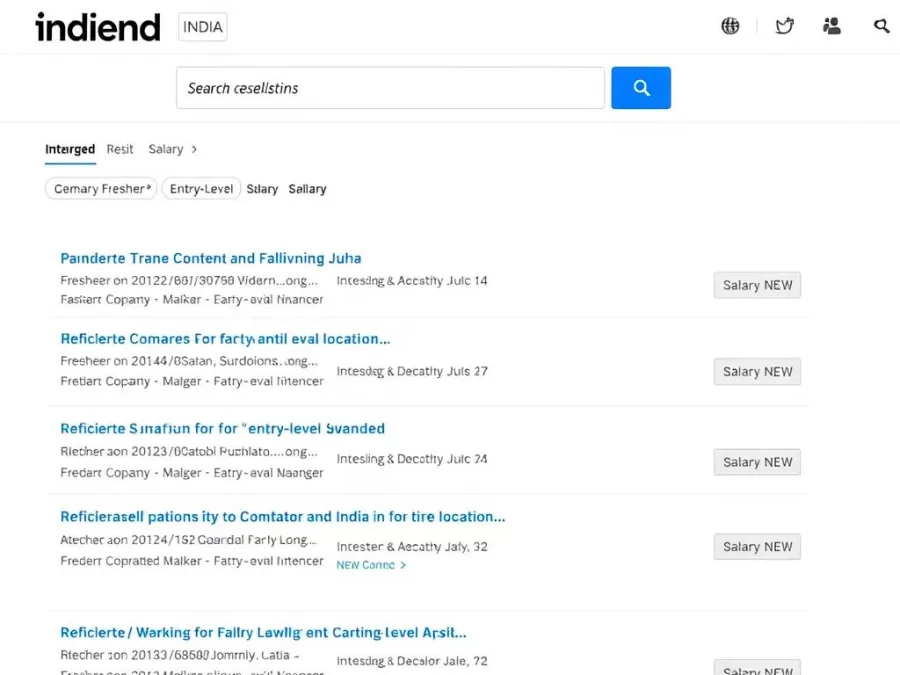Click Salary NEW button for Julc 24 listing
The width and height of the screenshot is (900, 675).
point(757,462)
